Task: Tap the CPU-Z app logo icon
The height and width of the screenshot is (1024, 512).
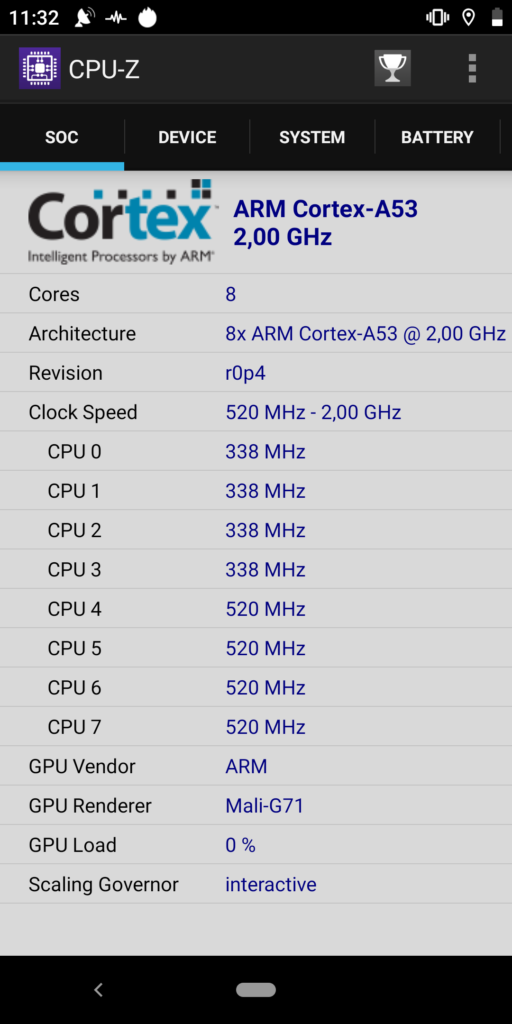Action: point(40,68)
